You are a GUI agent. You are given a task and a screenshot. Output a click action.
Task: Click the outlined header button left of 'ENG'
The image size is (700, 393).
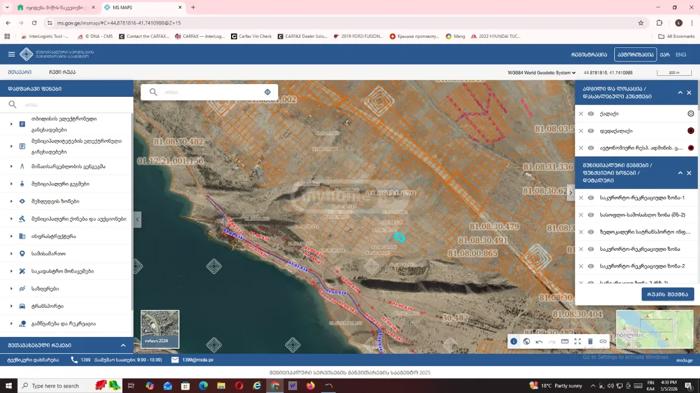coord(635,54)
